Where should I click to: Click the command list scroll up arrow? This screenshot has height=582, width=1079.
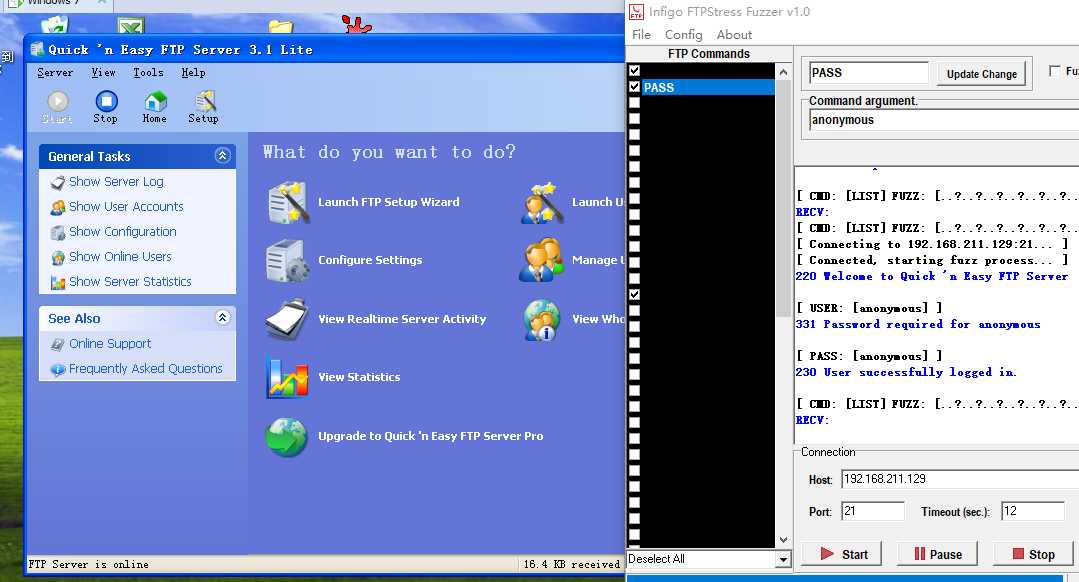pos(783,72)
